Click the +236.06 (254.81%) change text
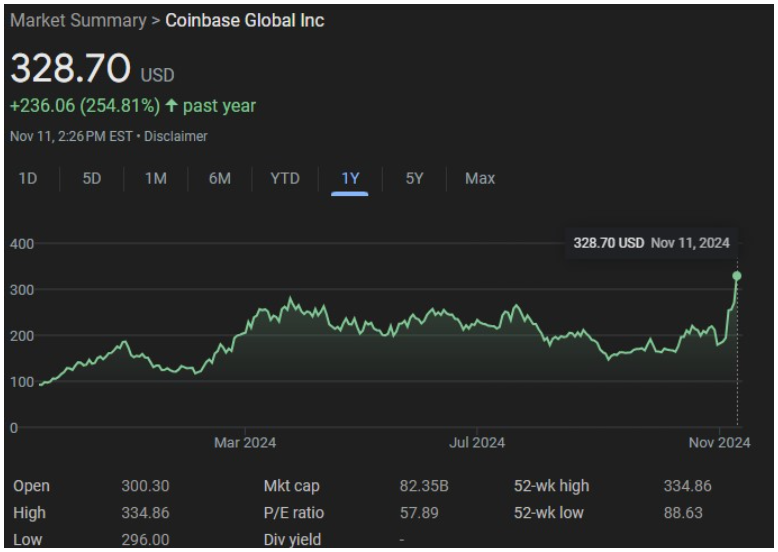Viewport: 778px width, 552px height. point(85,106)
